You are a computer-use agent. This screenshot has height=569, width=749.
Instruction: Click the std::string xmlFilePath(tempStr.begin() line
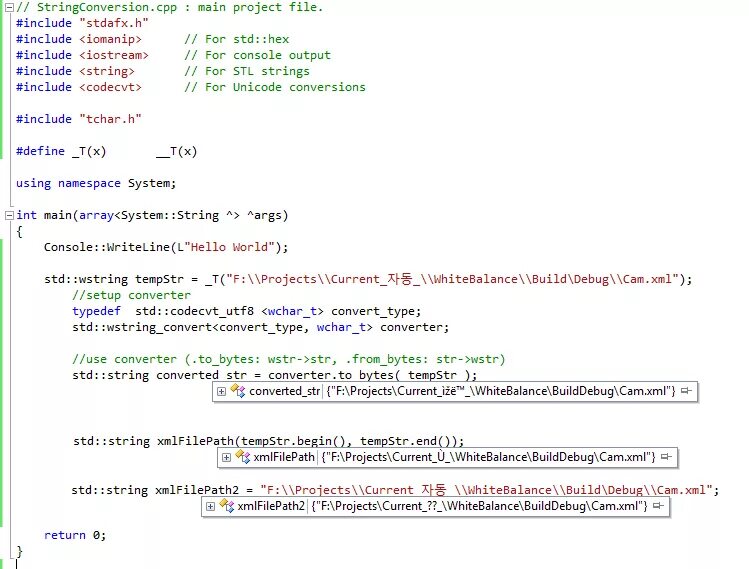click(268, 441)
